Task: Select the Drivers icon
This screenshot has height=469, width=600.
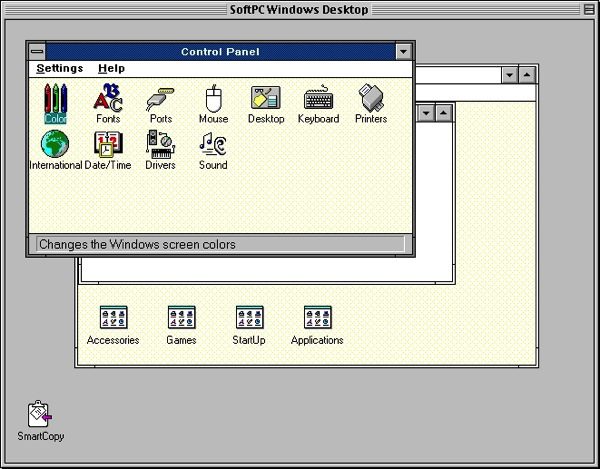Action: (160, 145)
